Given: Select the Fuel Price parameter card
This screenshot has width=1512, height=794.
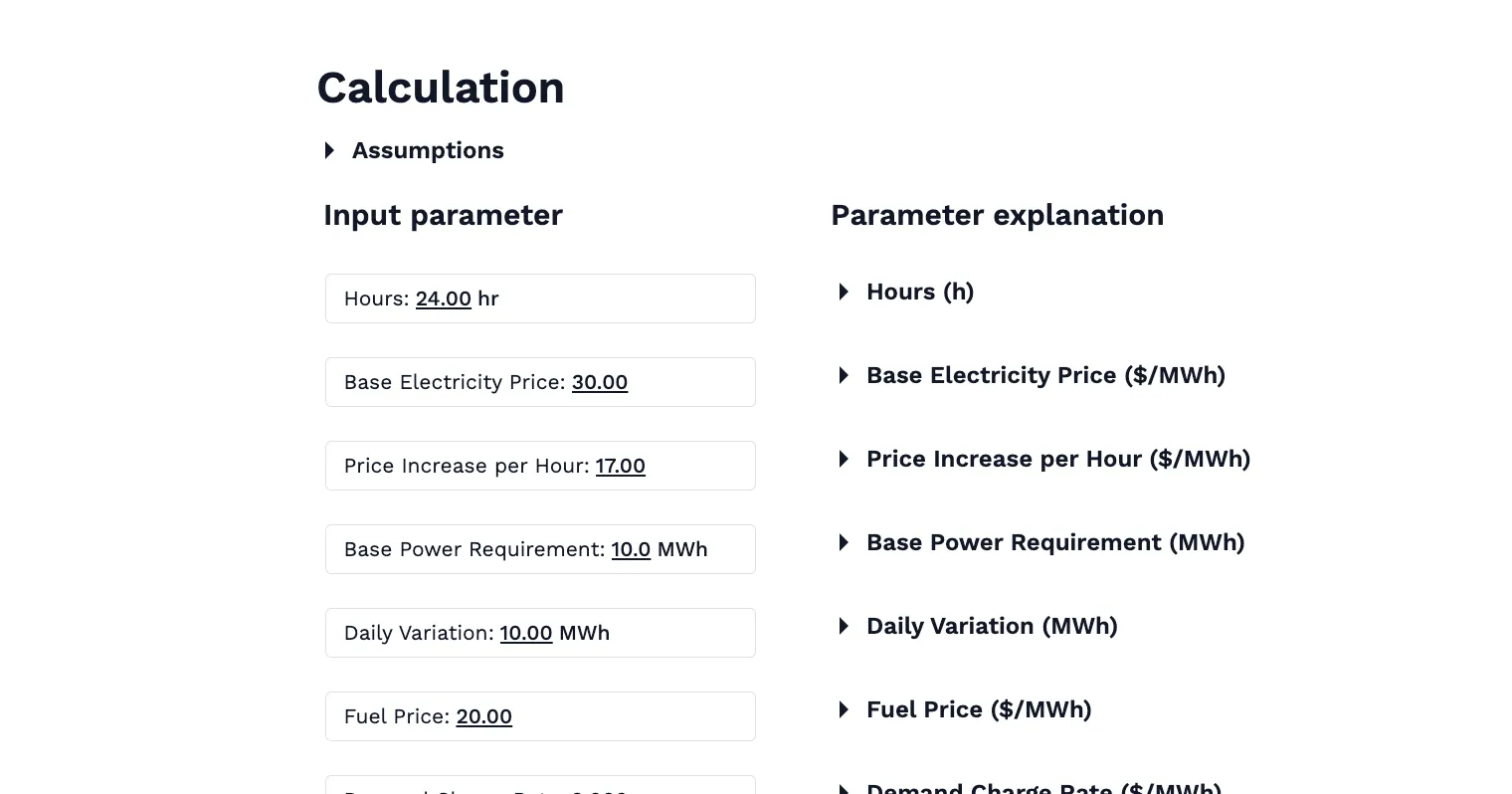Looking at the screenshot, I should coord(540,716).
